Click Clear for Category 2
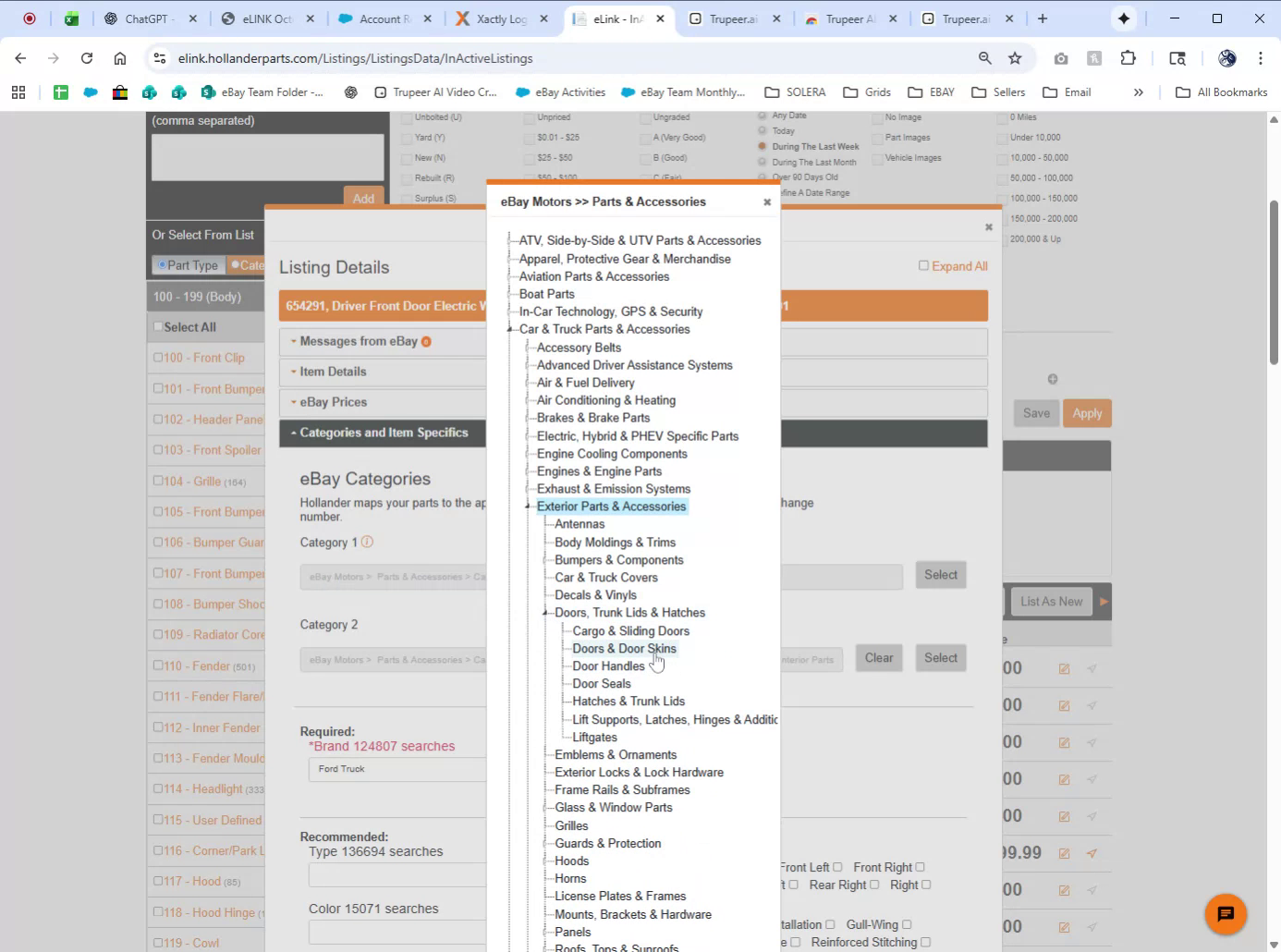Screen dimensions: 1281x952 pos(879,658)
